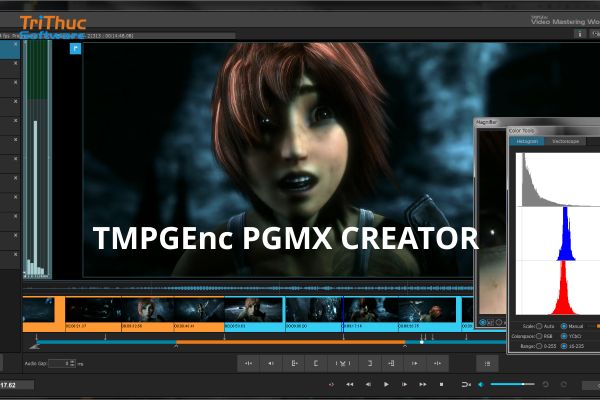600x400 pixels.
Task: Step forward one frame in the transport controls
Action: 404,384
